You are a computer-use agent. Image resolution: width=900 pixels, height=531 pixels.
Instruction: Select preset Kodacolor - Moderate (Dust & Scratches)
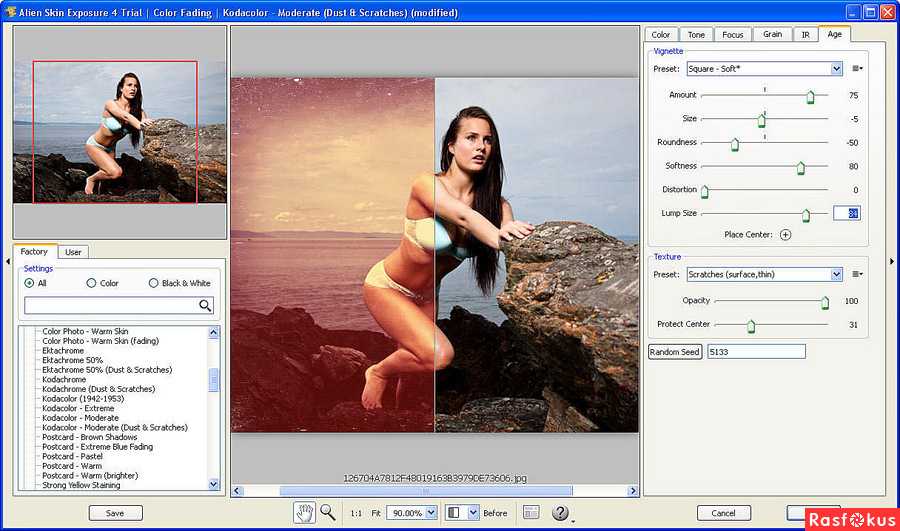(x=115, y=428)
